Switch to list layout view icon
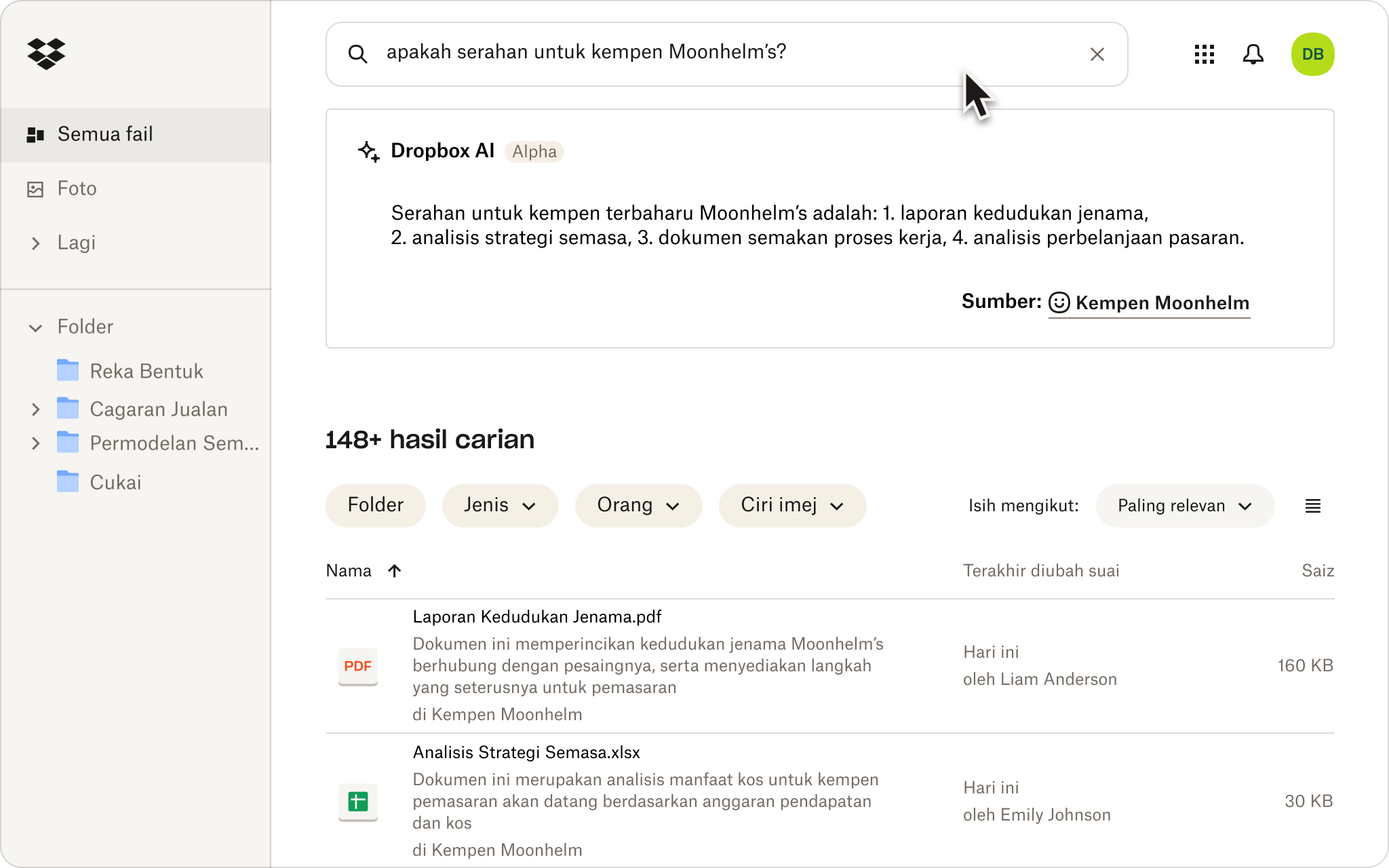 [1312, 506]
